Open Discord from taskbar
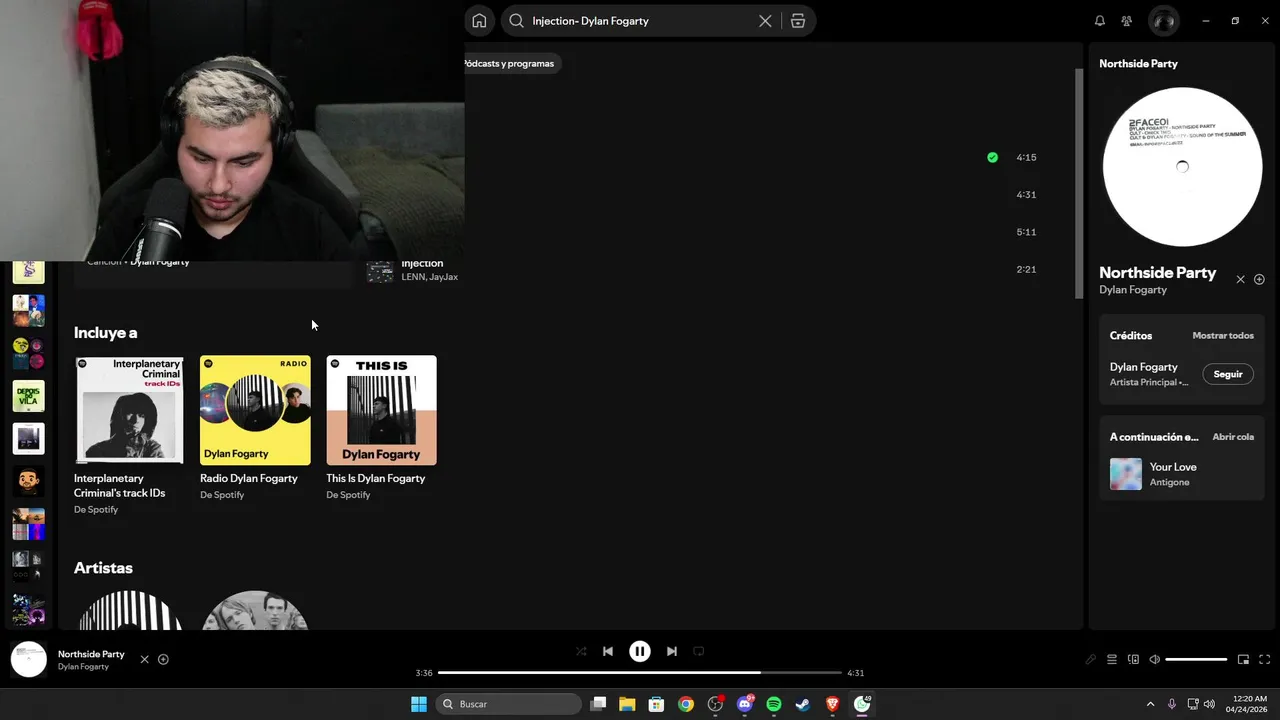Image resolution: width=1280 pixels, height=720 pixels. point(744,704)
